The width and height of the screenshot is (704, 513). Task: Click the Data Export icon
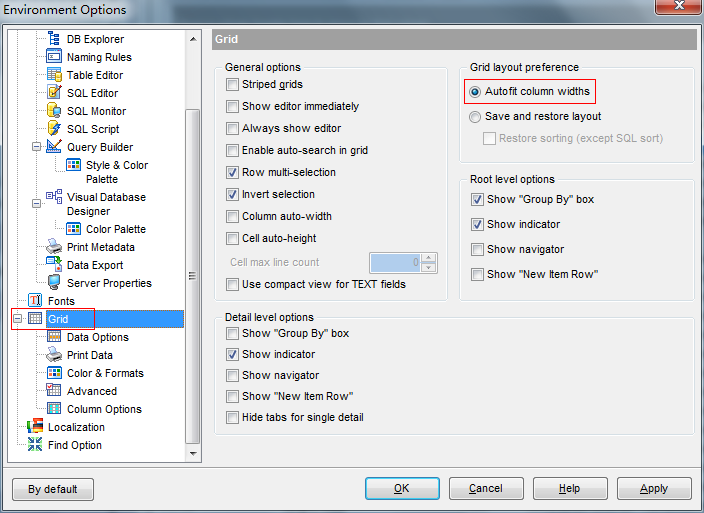pos(54,265)
